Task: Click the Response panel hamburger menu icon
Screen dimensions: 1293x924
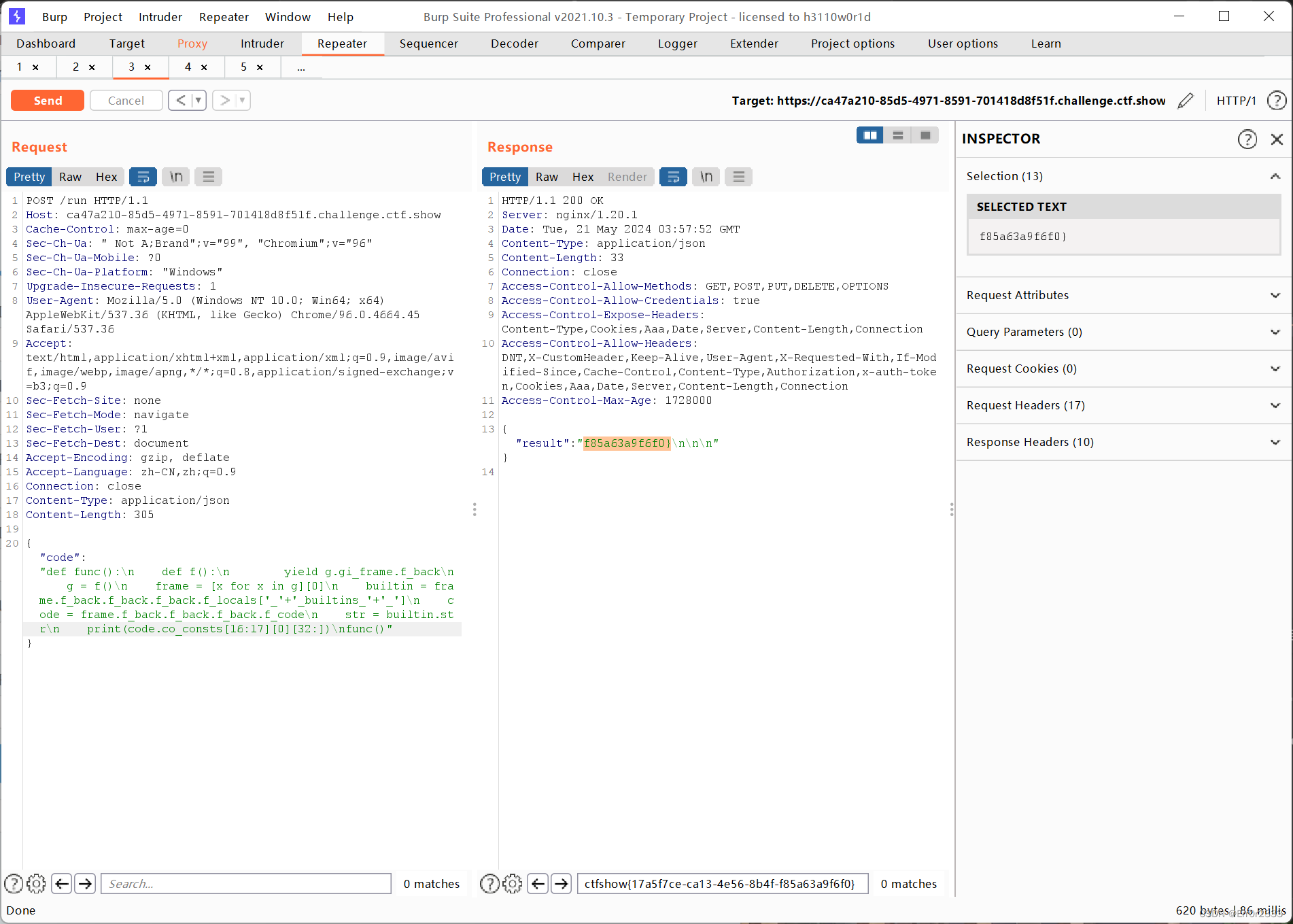Action: pyautogui.click(x=738, y=177)
